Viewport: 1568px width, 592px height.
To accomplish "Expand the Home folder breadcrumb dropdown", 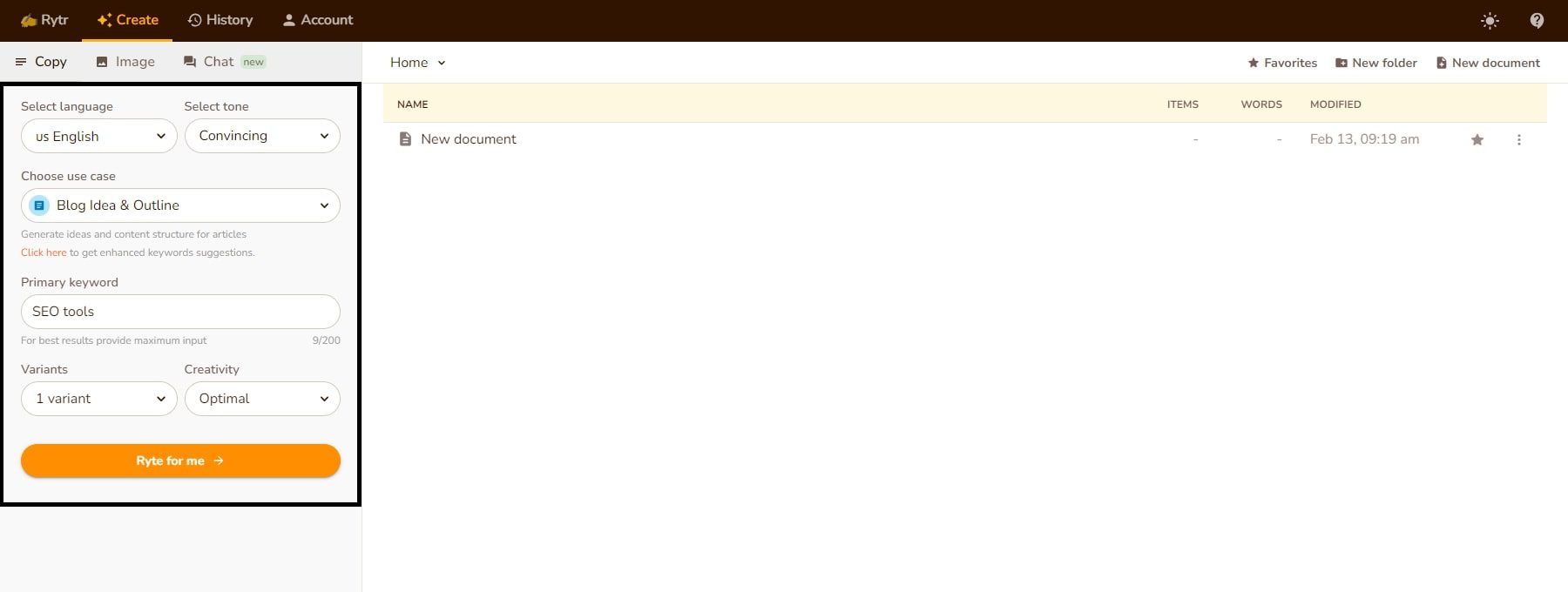I will click(418, 63).
